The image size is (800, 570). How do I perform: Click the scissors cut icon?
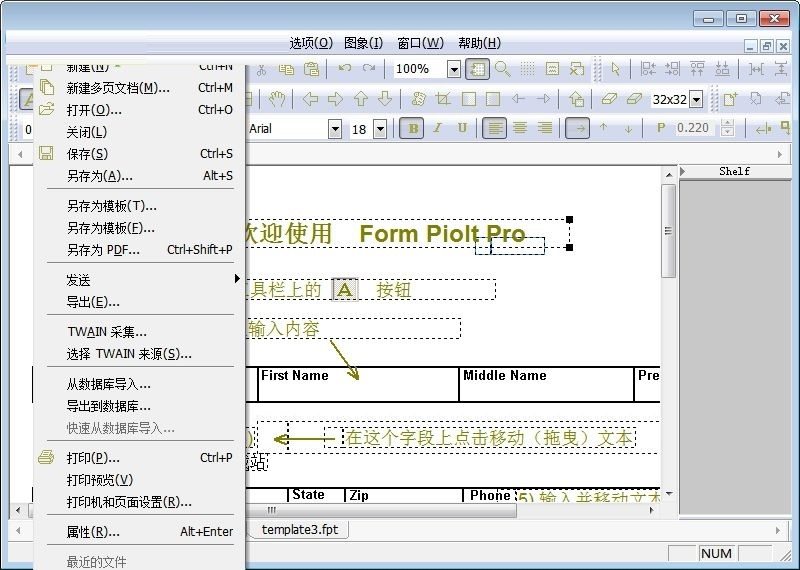click(x=261, y=69)
